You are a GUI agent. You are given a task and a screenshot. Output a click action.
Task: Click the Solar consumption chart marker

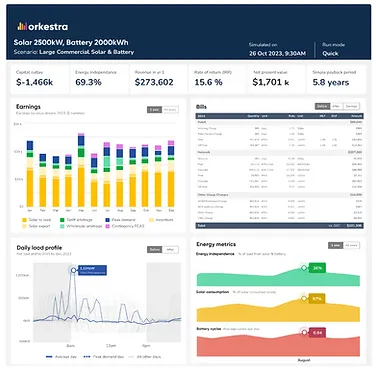304,298
